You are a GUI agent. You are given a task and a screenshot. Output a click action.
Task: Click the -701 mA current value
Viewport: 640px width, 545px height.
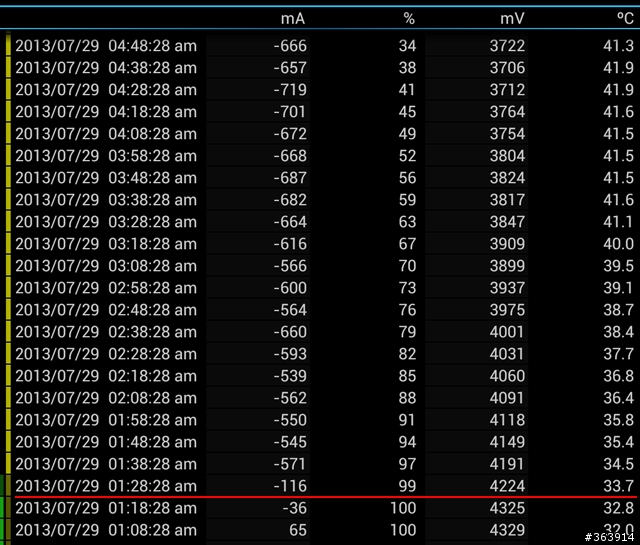(x=290, y=112)
